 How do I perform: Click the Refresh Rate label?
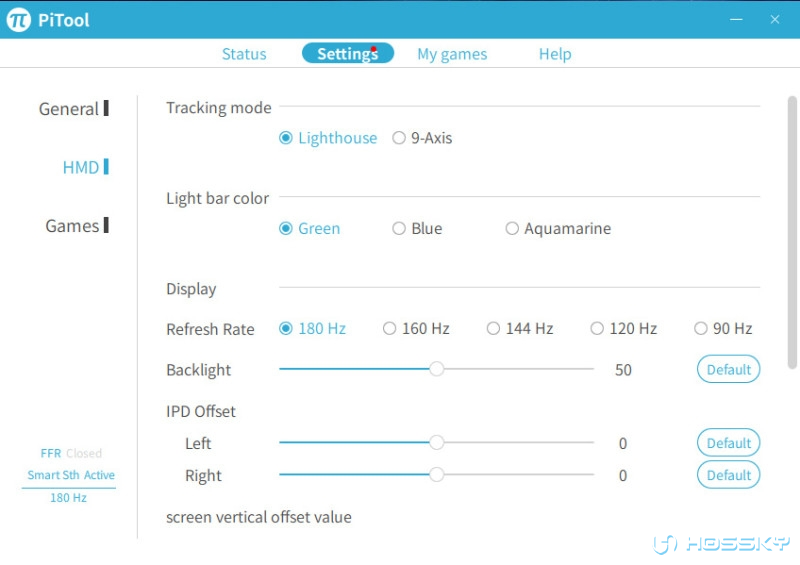pos(210,329)
